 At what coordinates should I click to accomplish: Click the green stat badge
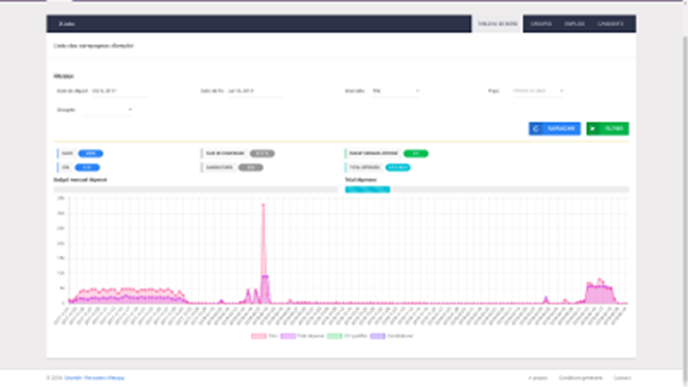pos(416,154)
